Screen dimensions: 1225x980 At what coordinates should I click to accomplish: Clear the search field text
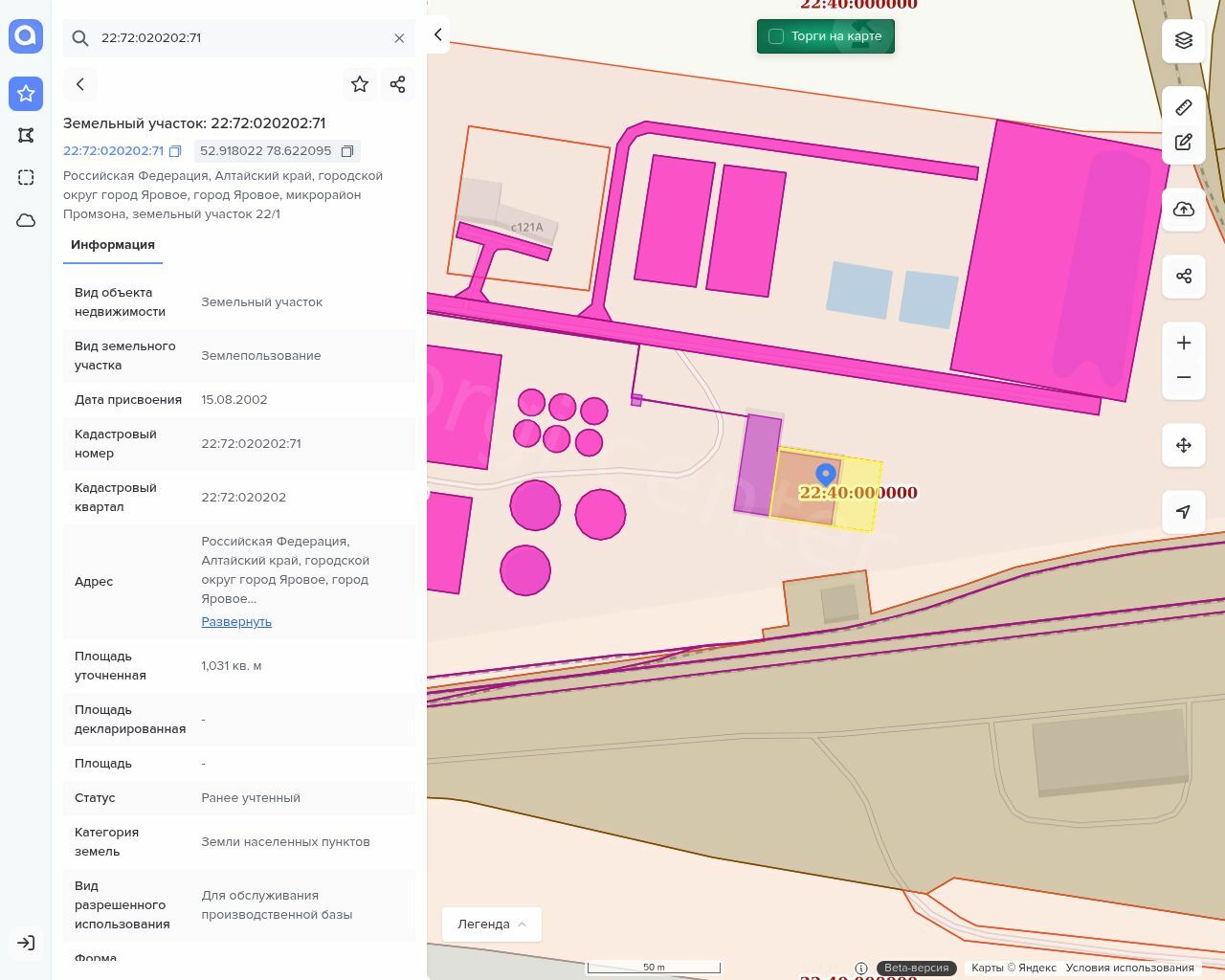399,38
